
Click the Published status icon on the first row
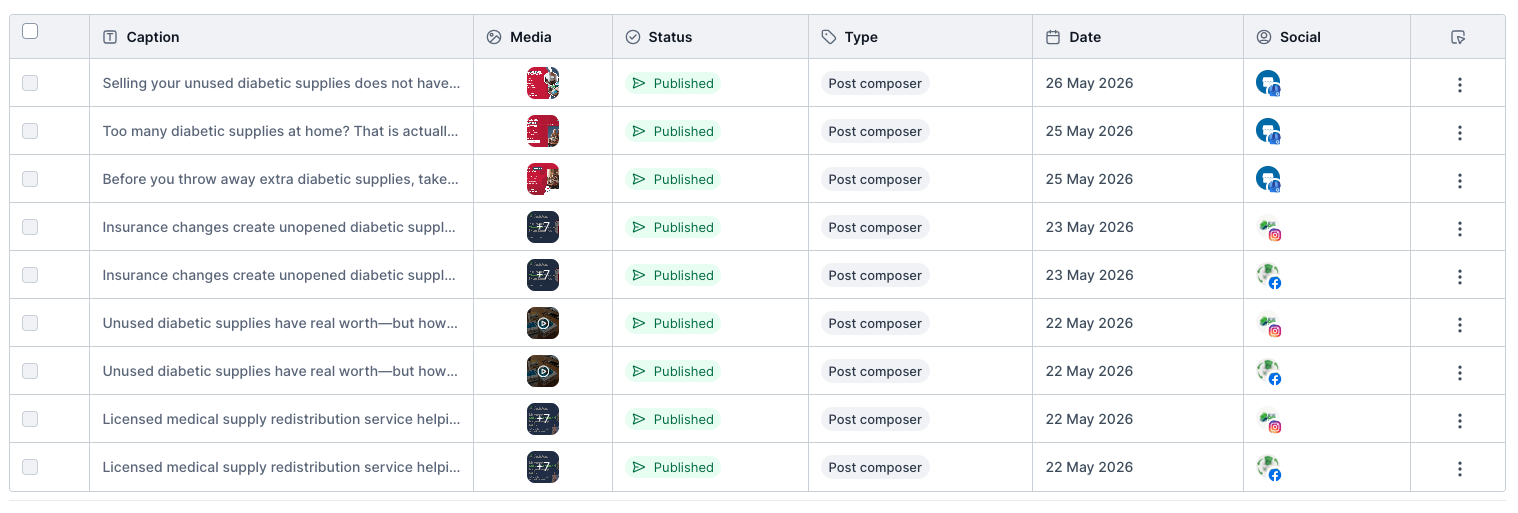pyautogui.click(x=640, y=83)
